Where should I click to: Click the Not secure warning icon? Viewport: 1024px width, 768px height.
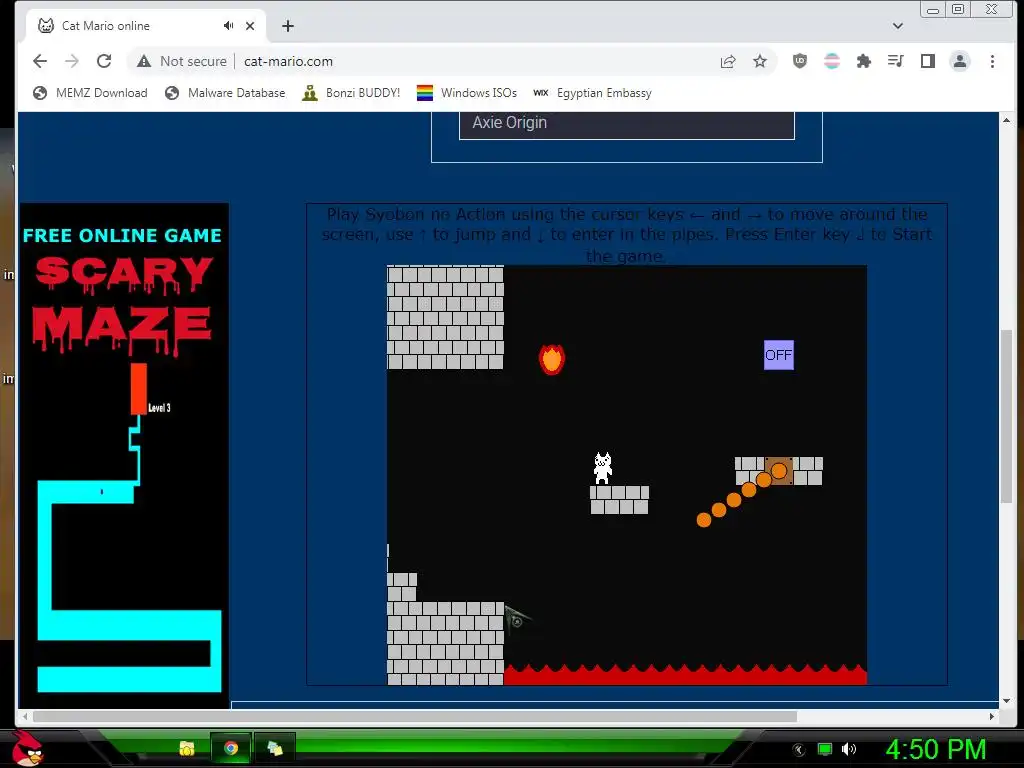(x=144, y=61)
